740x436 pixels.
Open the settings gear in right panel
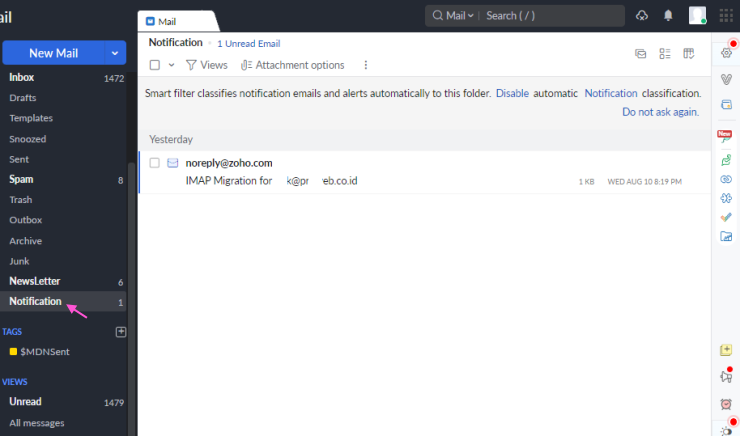coord(726,53)
